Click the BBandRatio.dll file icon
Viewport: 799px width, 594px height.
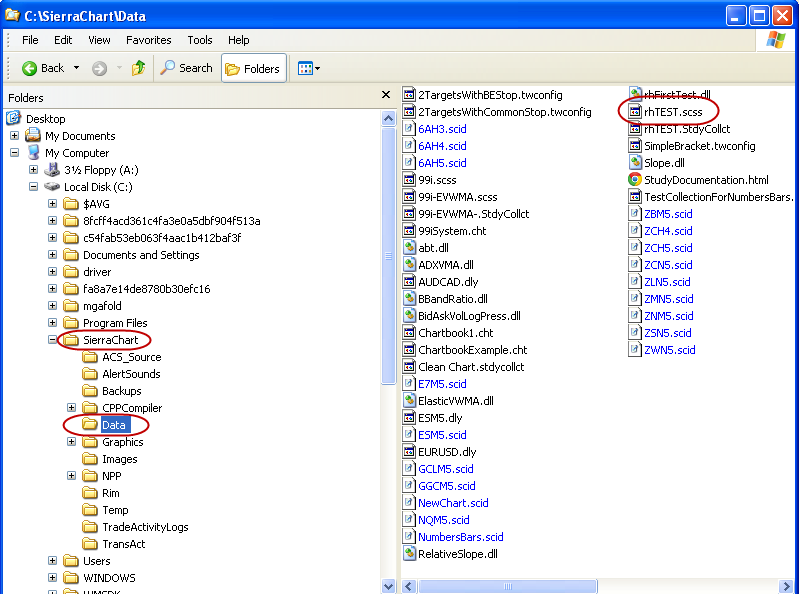coord(409,299)
